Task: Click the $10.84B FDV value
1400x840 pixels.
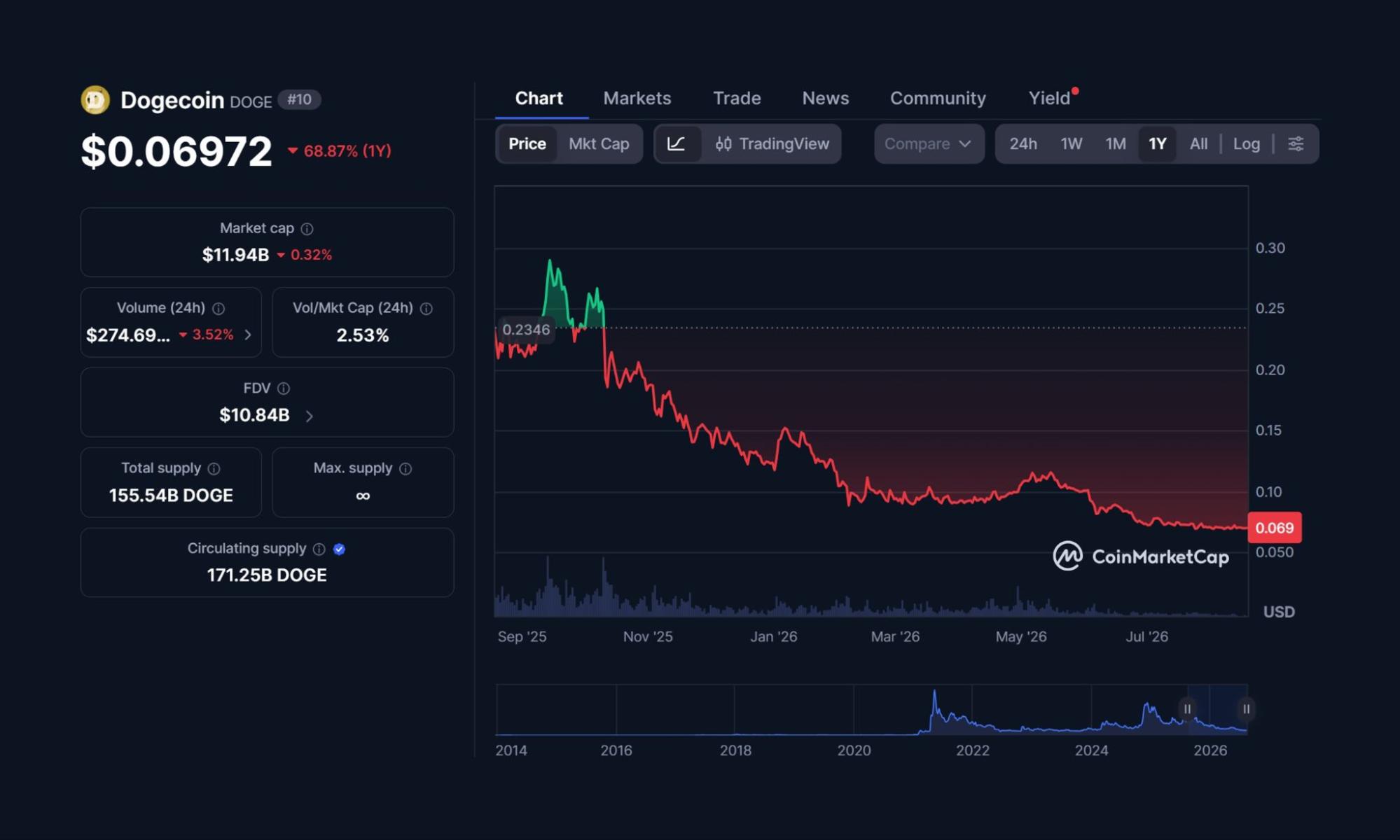Action: click(x=254, y=416)
